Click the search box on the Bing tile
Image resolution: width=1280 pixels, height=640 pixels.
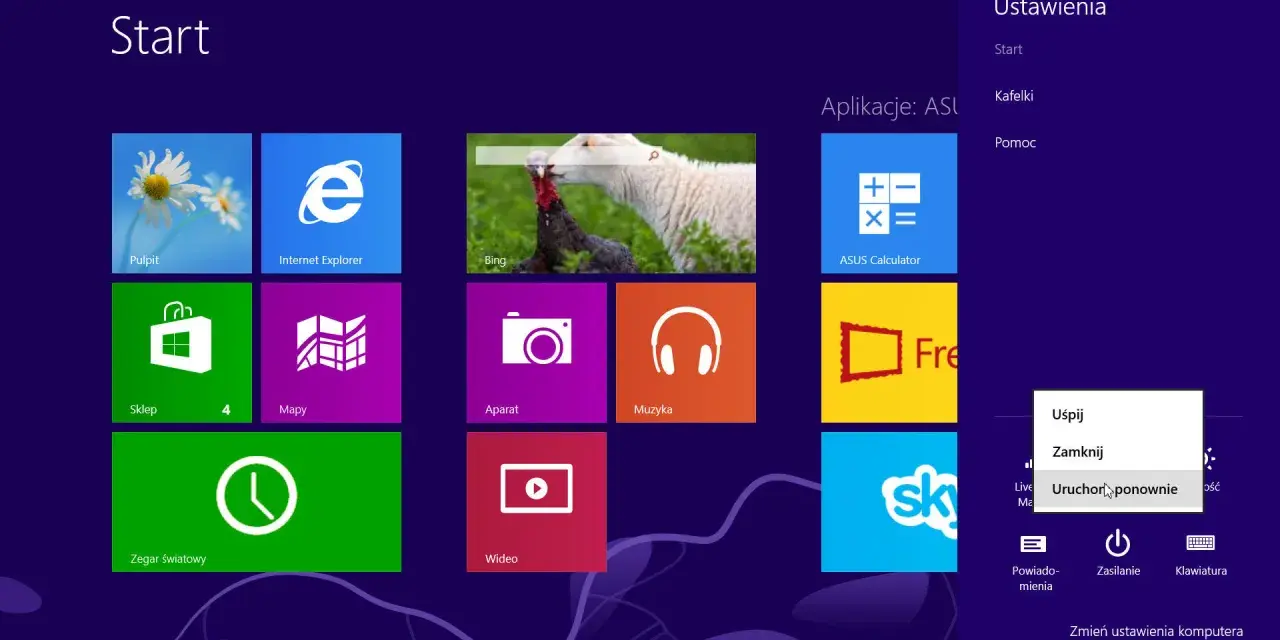coord(568,156)
